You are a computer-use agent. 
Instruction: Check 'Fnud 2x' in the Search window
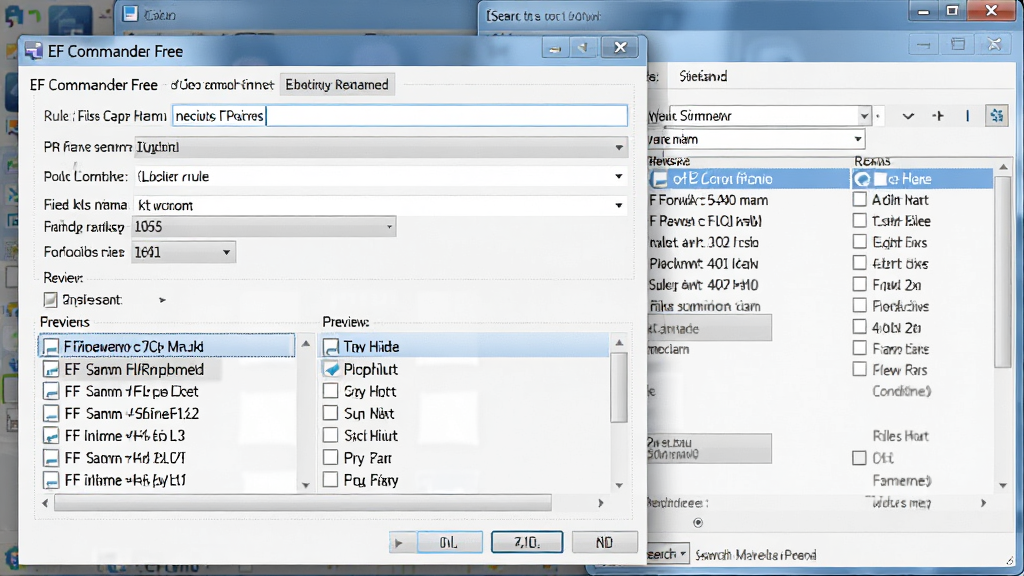tap(860, 285)
